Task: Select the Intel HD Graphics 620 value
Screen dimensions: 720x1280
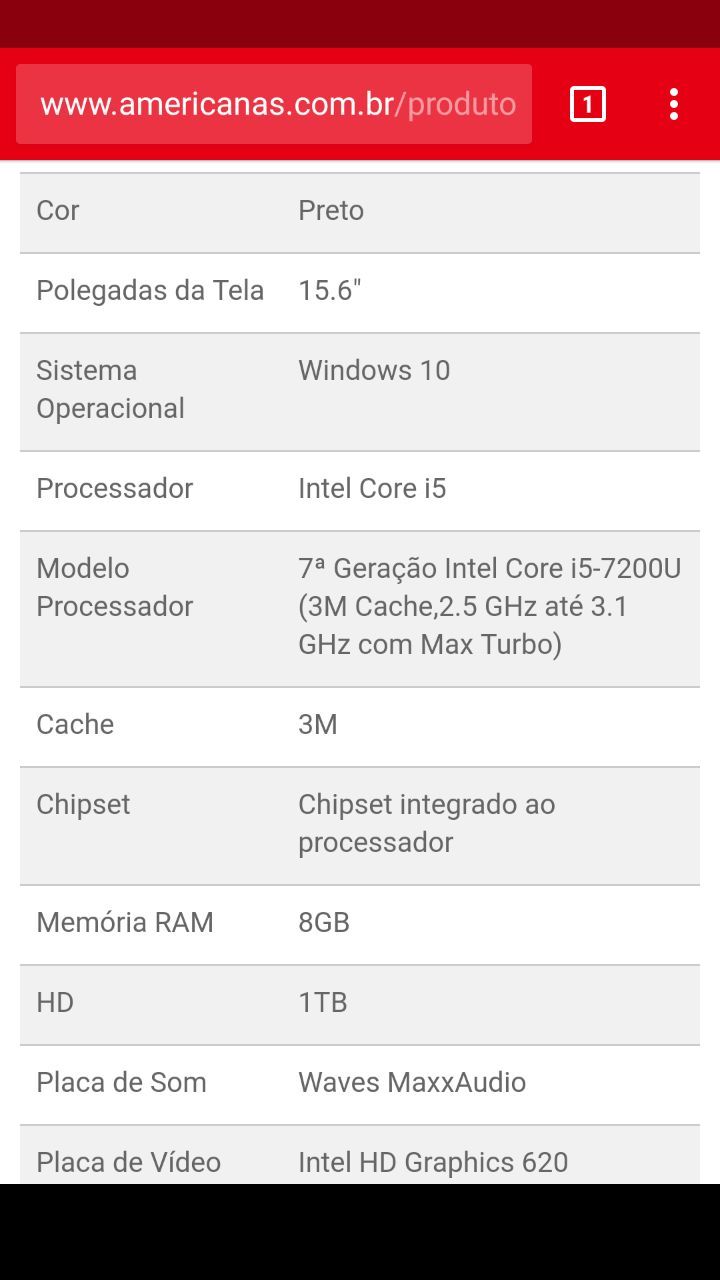Action: [433, 1163]
